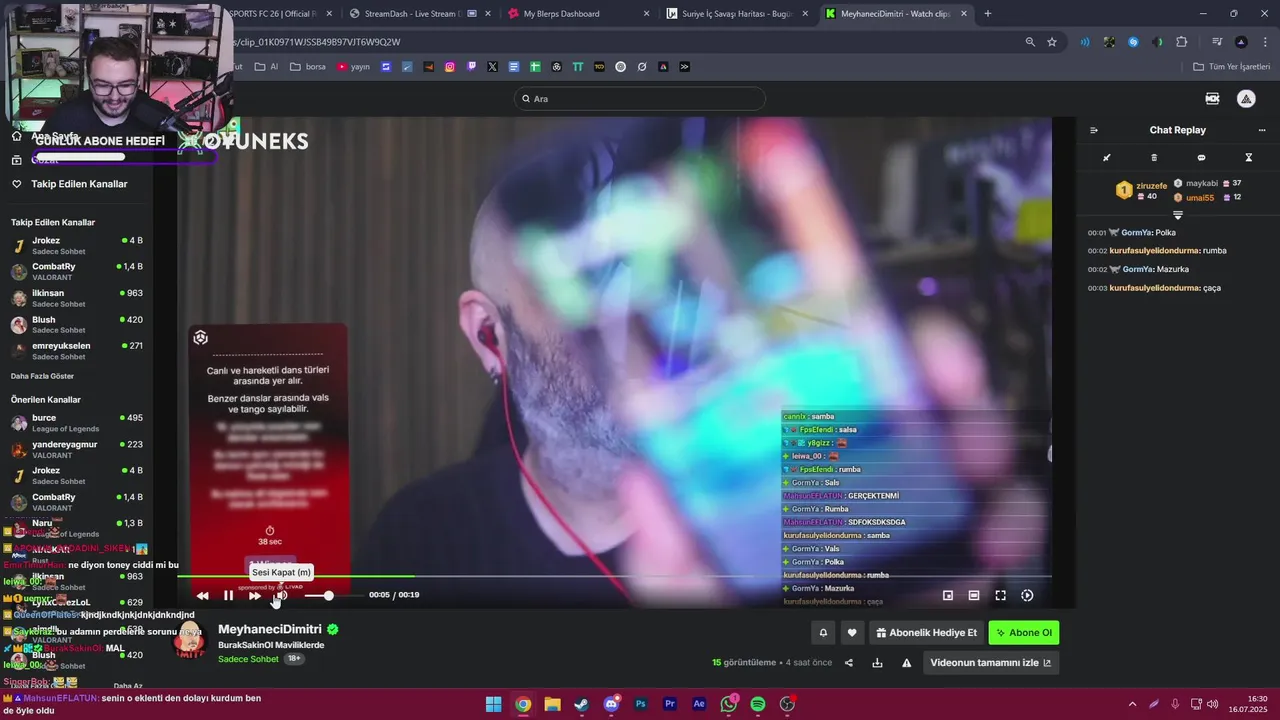The width and height of the screenshot is (1280, 720).
Task: Open playback speed settings icon
Action: 1027,596
